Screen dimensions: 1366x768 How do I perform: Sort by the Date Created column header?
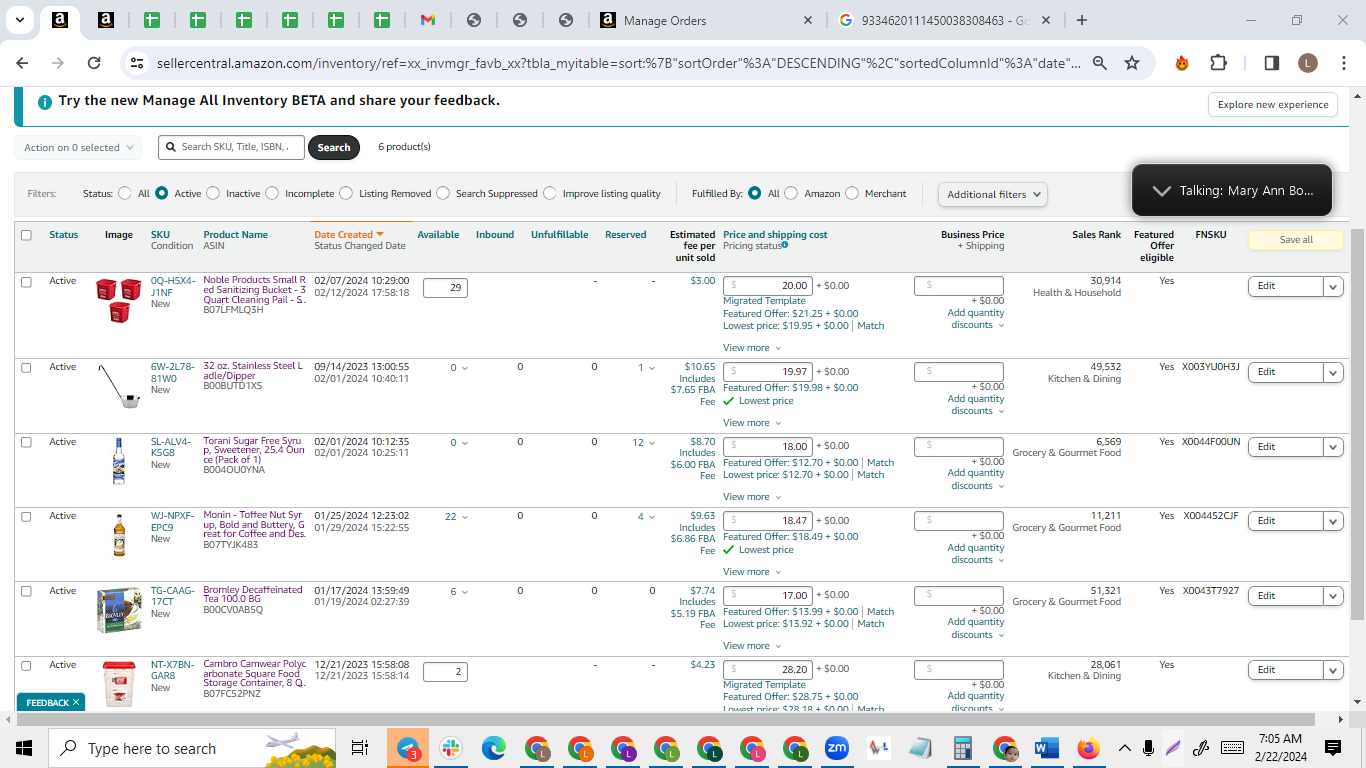coord(349,235)
